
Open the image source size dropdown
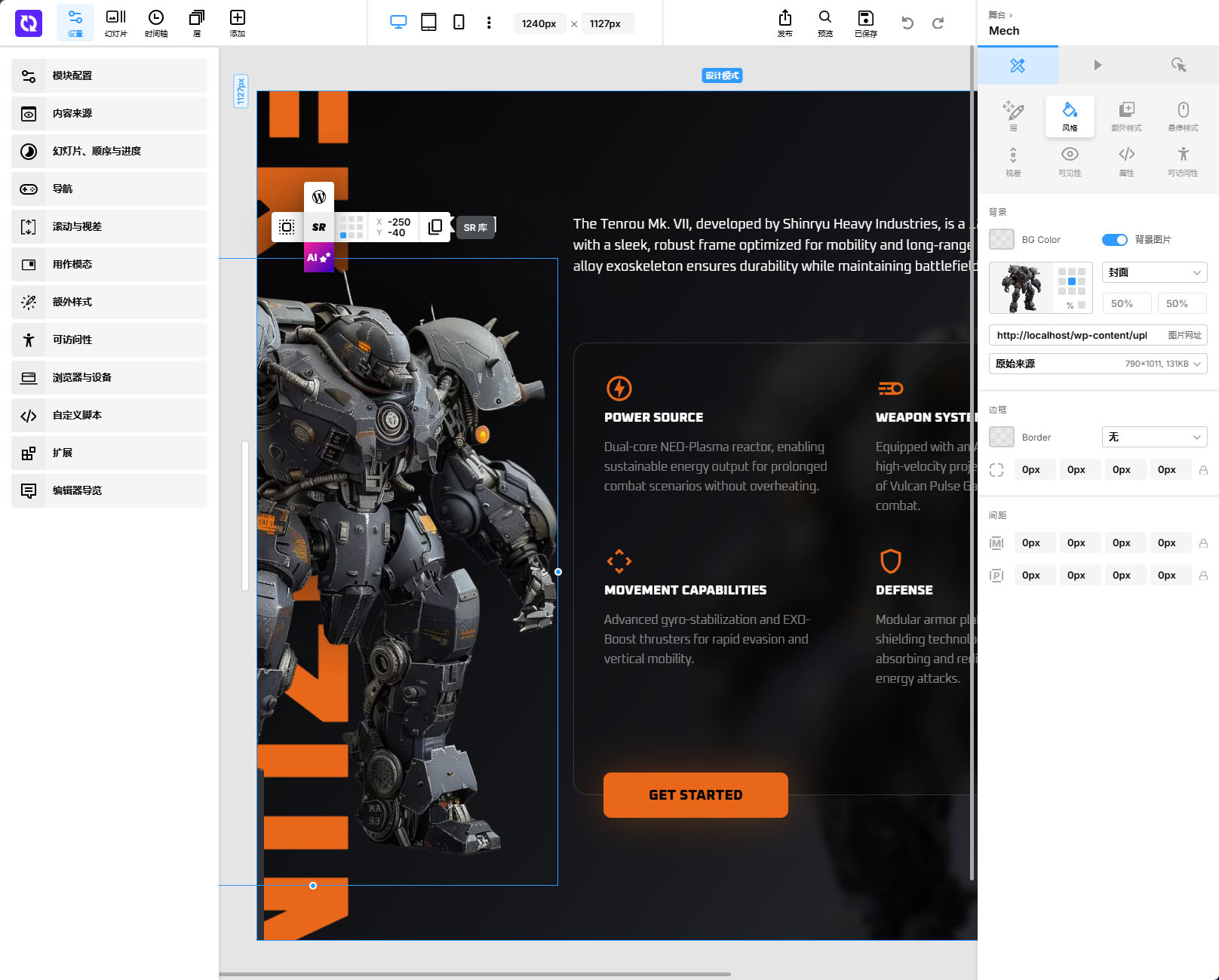pyautogui.click(x=1098, y=364)
